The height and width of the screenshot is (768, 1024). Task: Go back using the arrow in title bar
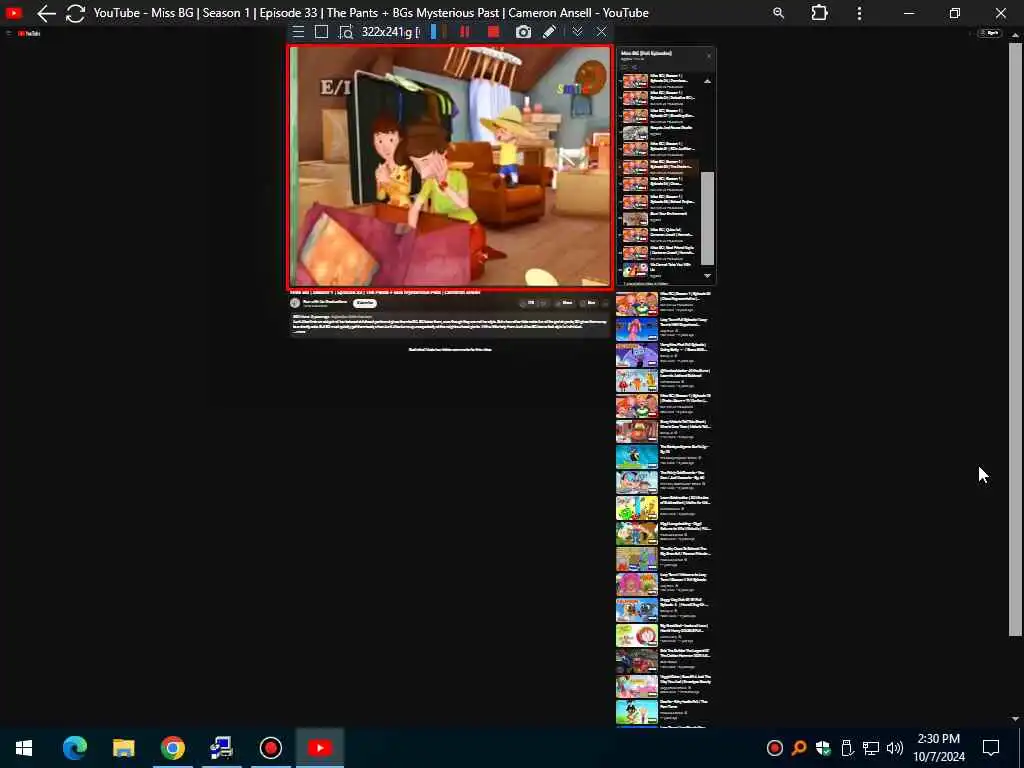(46, 13)
